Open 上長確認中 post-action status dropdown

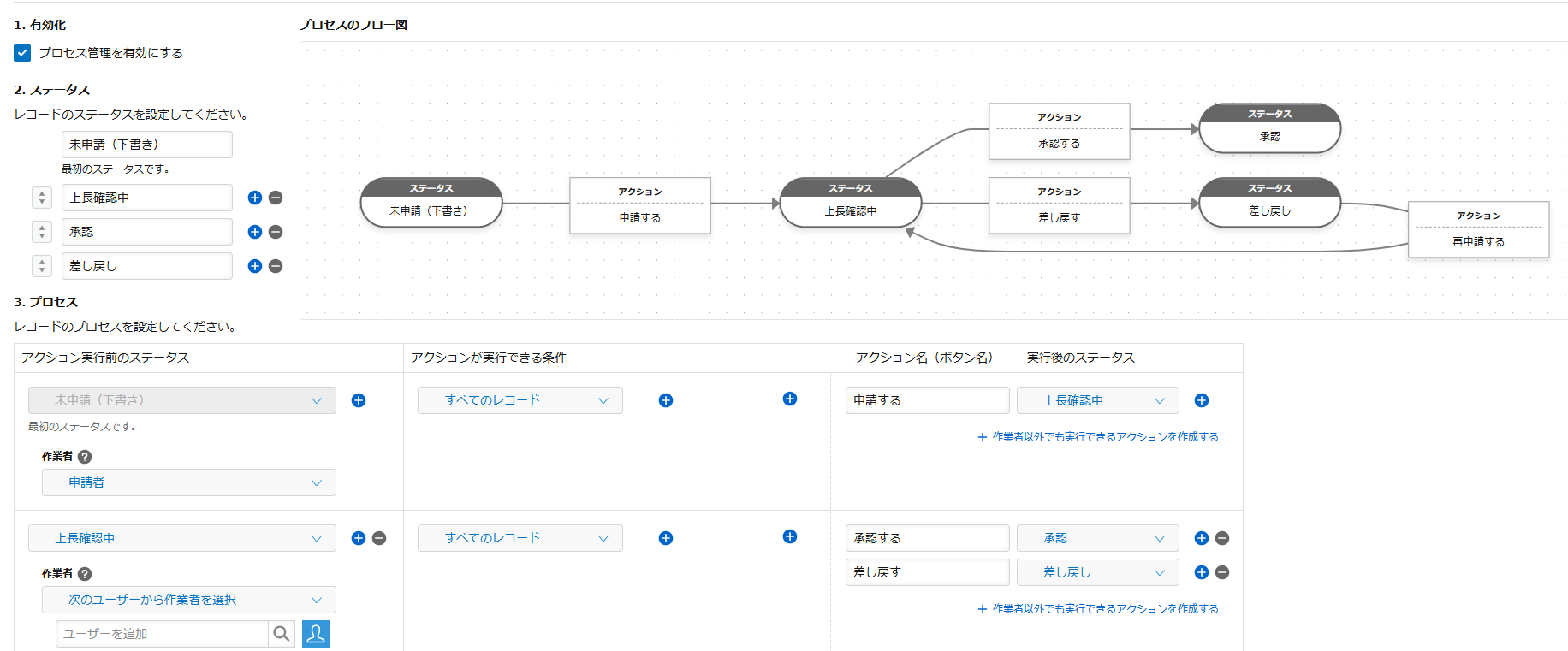click(1098, 400)
